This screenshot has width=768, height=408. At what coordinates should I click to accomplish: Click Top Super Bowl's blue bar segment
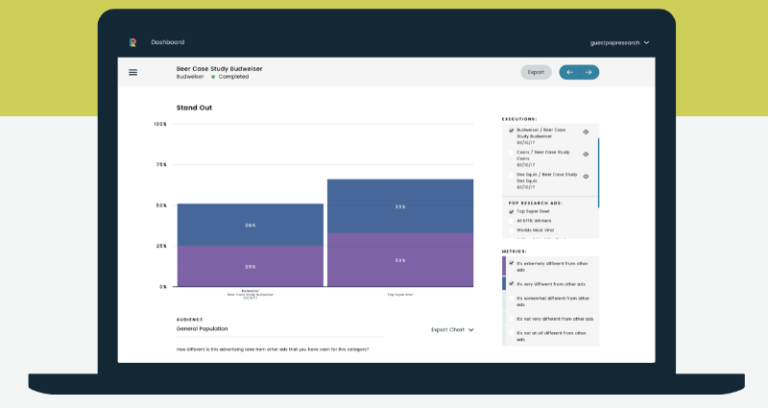point(400,206)
